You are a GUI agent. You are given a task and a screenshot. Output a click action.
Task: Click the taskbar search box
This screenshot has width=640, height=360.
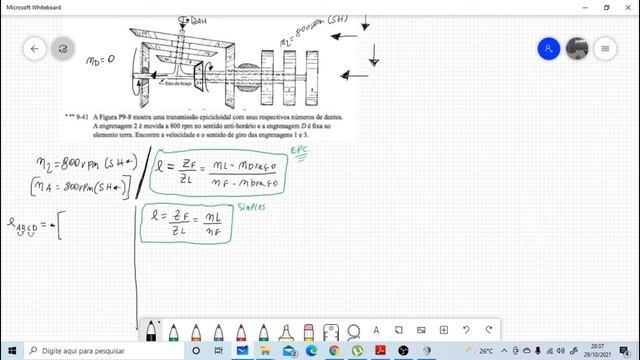(104, 351)
